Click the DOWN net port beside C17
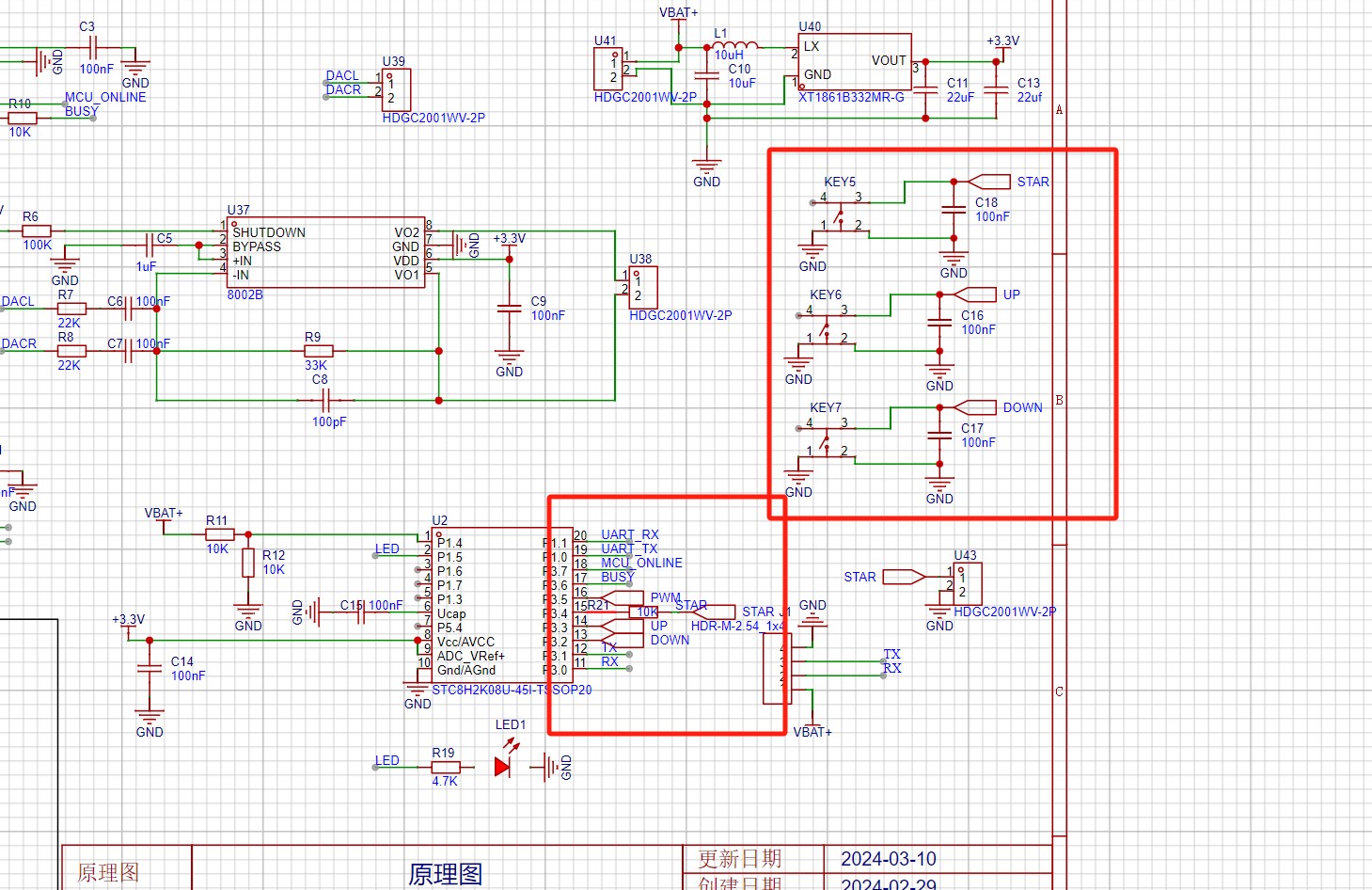The width and height of the screenshot is (1372, 890). pyautogui.click(x=975, y=407)
